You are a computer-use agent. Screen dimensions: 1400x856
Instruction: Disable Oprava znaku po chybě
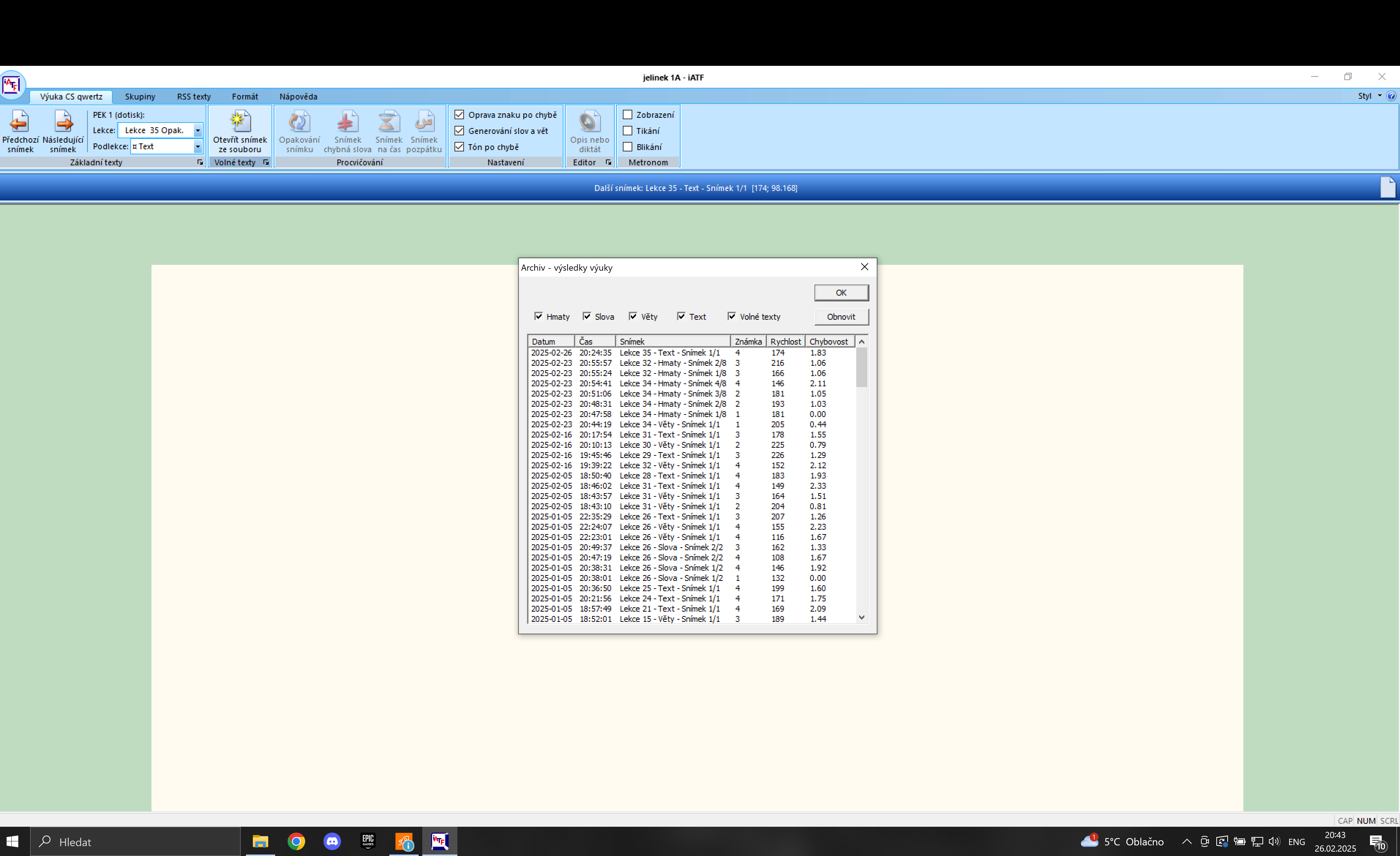click(459, 115)
